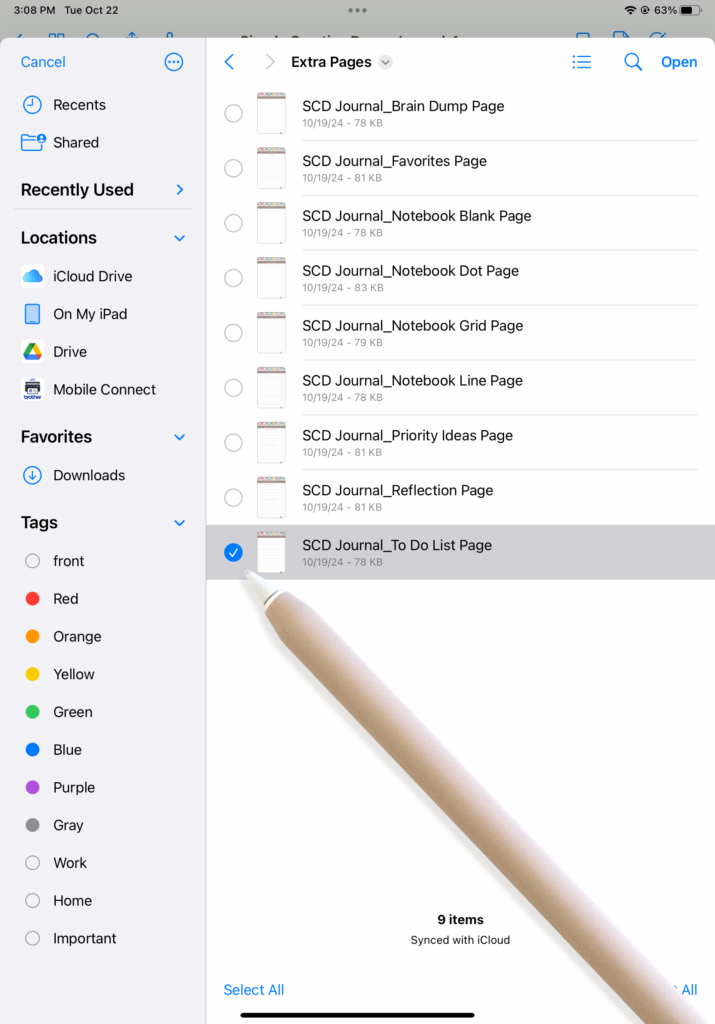Deselect the To Do List Page checkbox
The image size is (715, 1024).
pyautogui.click(x=233, y=552)
